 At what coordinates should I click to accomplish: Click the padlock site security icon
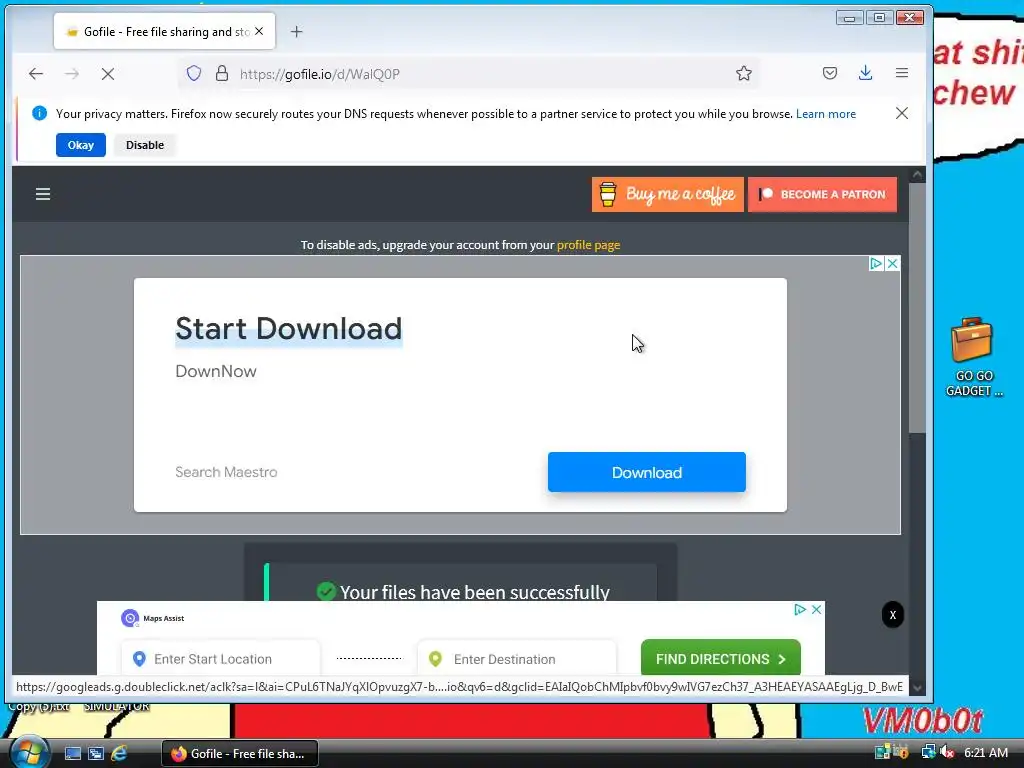222,73
